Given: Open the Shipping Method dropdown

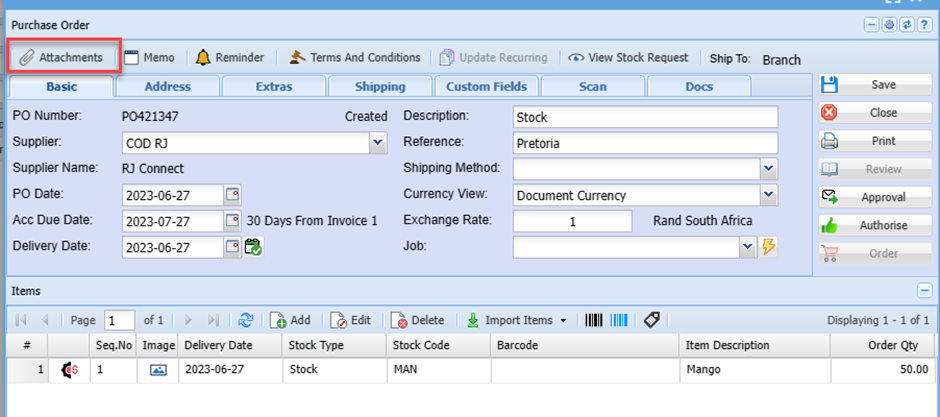Looking at the screenshot, I should pos(768,168).
